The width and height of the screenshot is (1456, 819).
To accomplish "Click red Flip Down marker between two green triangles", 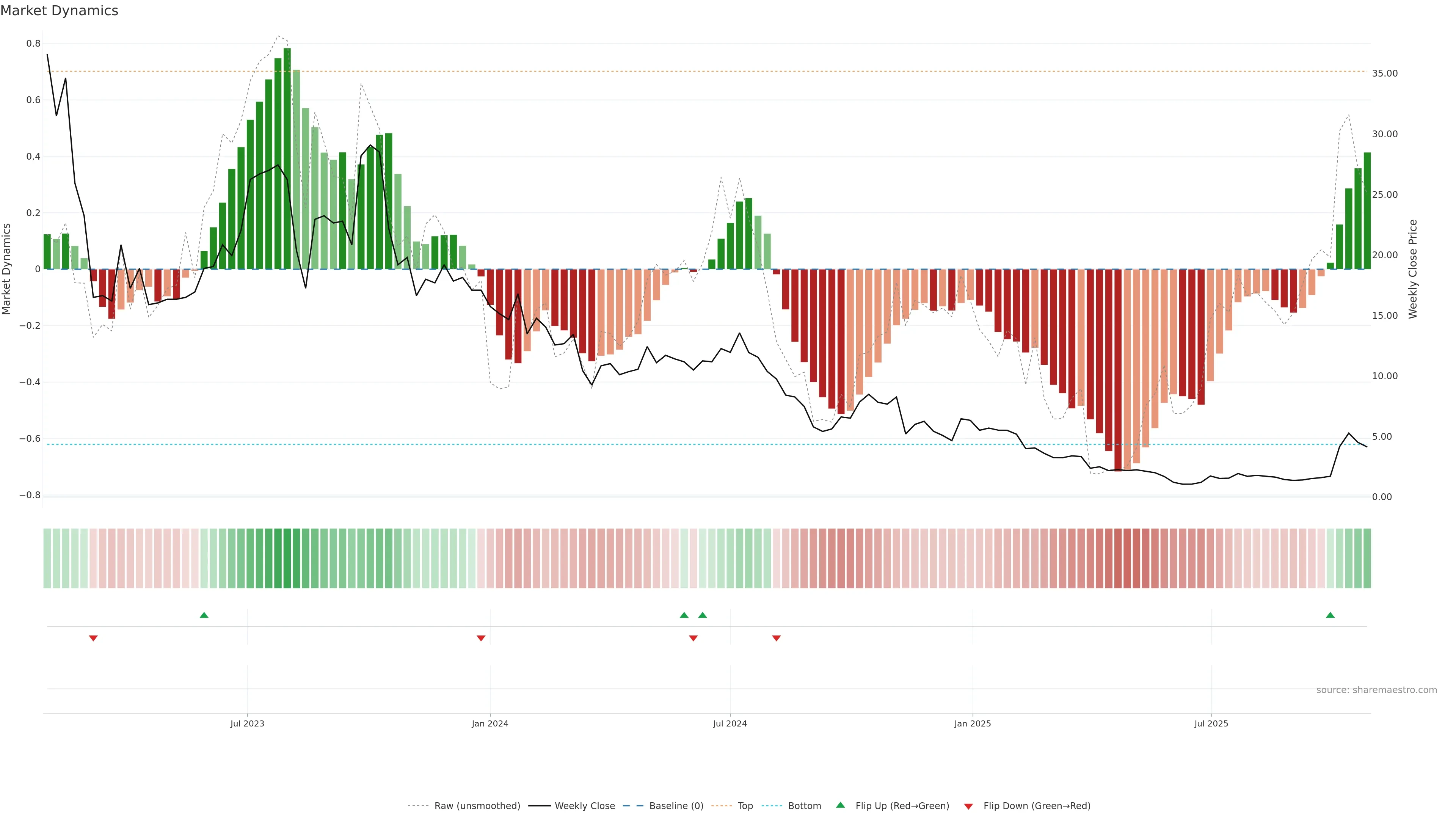I will tap(693, 638).
